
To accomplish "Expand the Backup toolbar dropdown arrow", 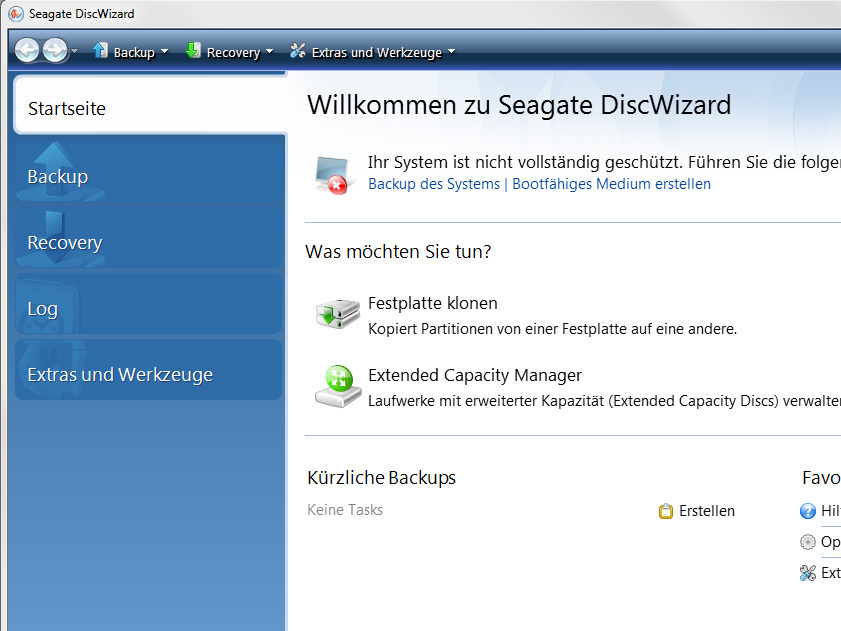I will tap(164, 52).
